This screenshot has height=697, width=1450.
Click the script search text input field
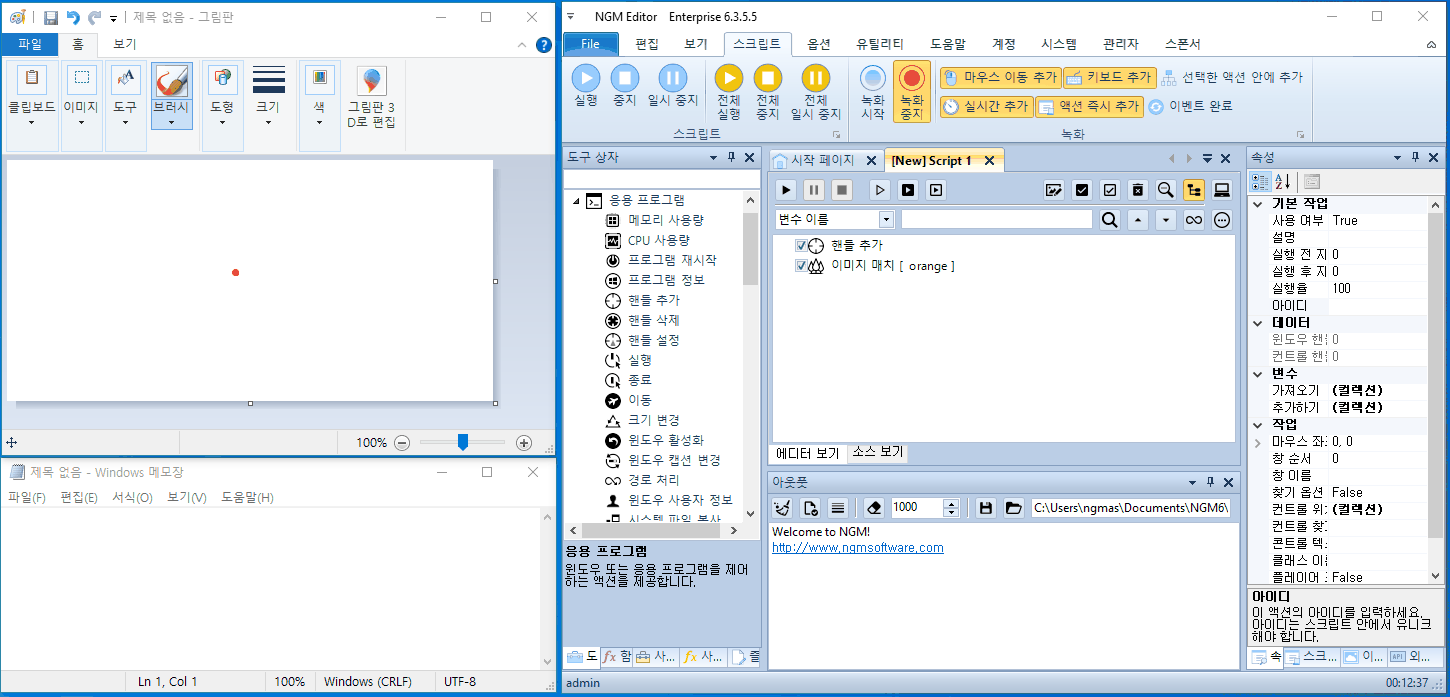997,220
